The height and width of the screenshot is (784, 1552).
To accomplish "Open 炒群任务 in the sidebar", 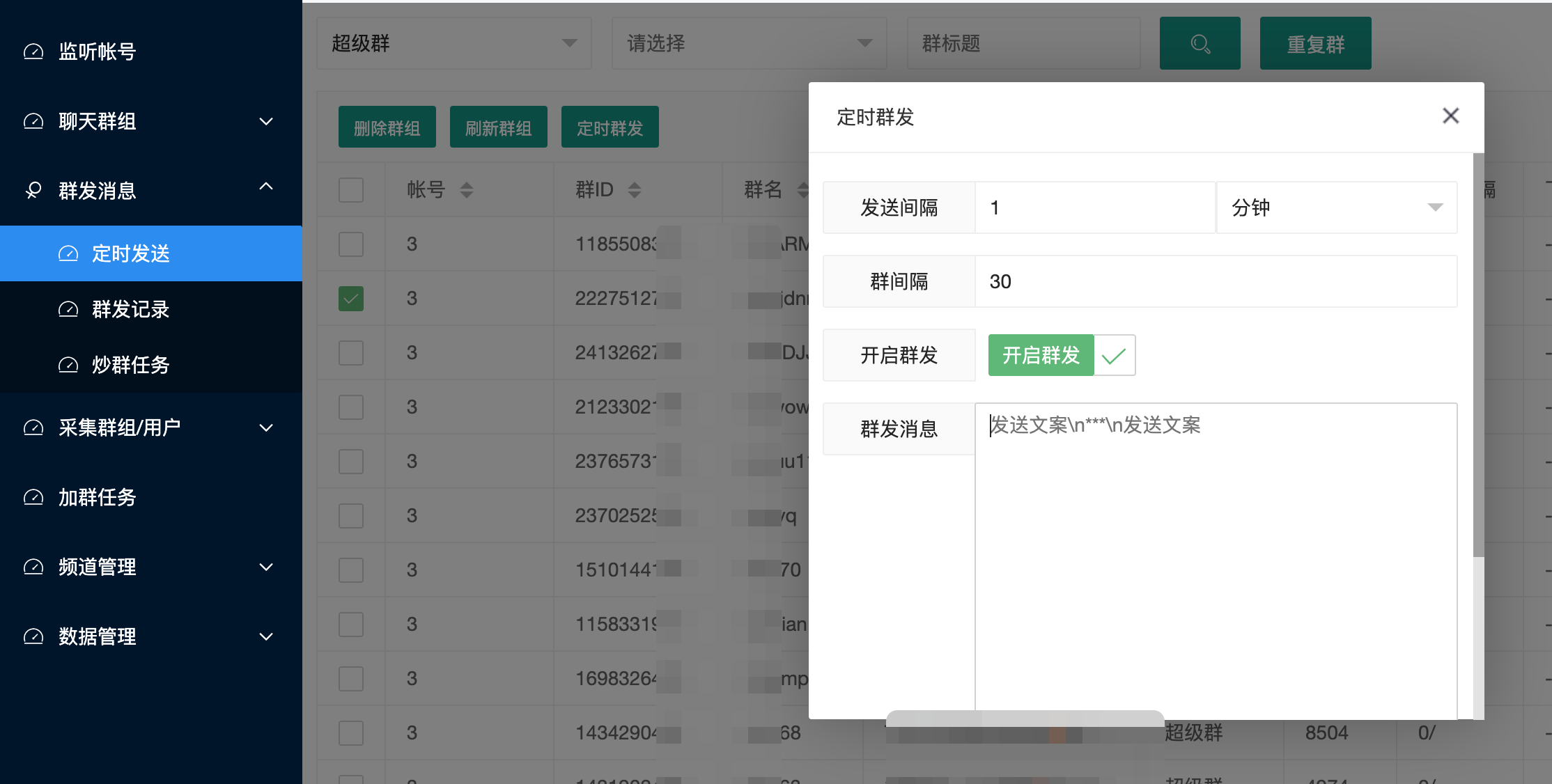I will click(x=151, y=365).
